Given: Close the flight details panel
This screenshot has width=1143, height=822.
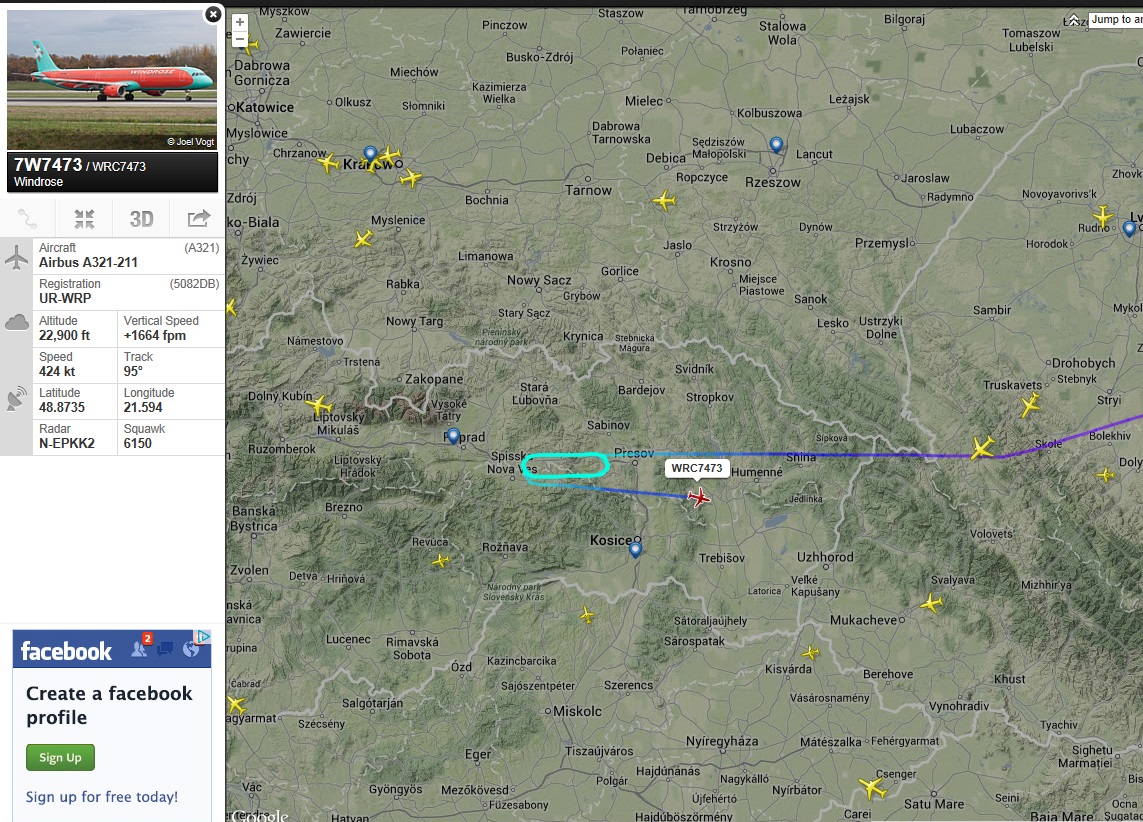Looking at the screenshot, I should click(x=213, y=14).
